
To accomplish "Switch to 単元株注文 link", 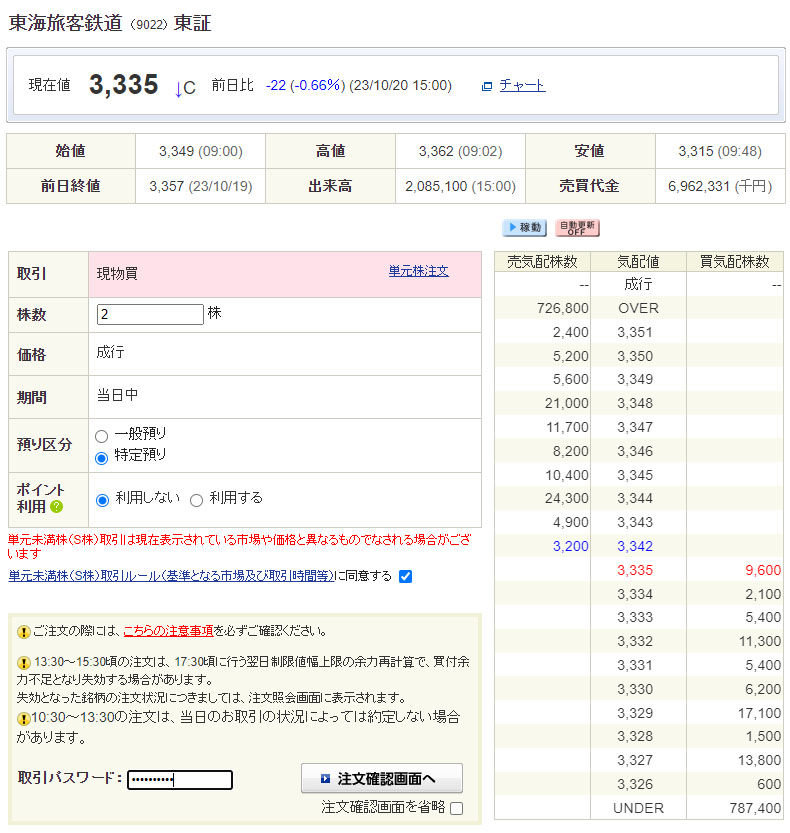I will pyautogui.click(x=418, y=271).
